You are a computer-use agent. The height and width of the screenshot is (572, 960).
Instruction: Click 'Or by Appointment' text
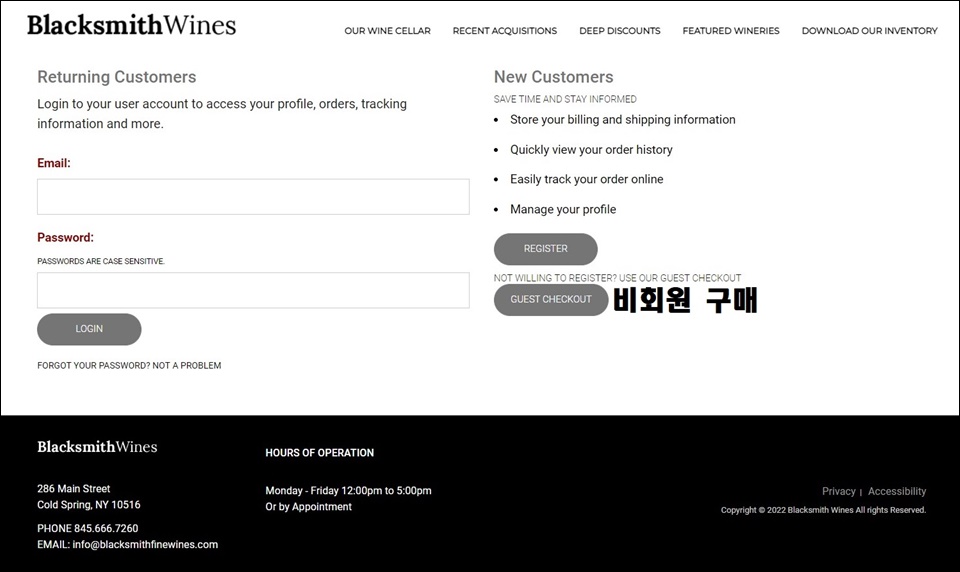pyautogui.click(x=309, y=506)
